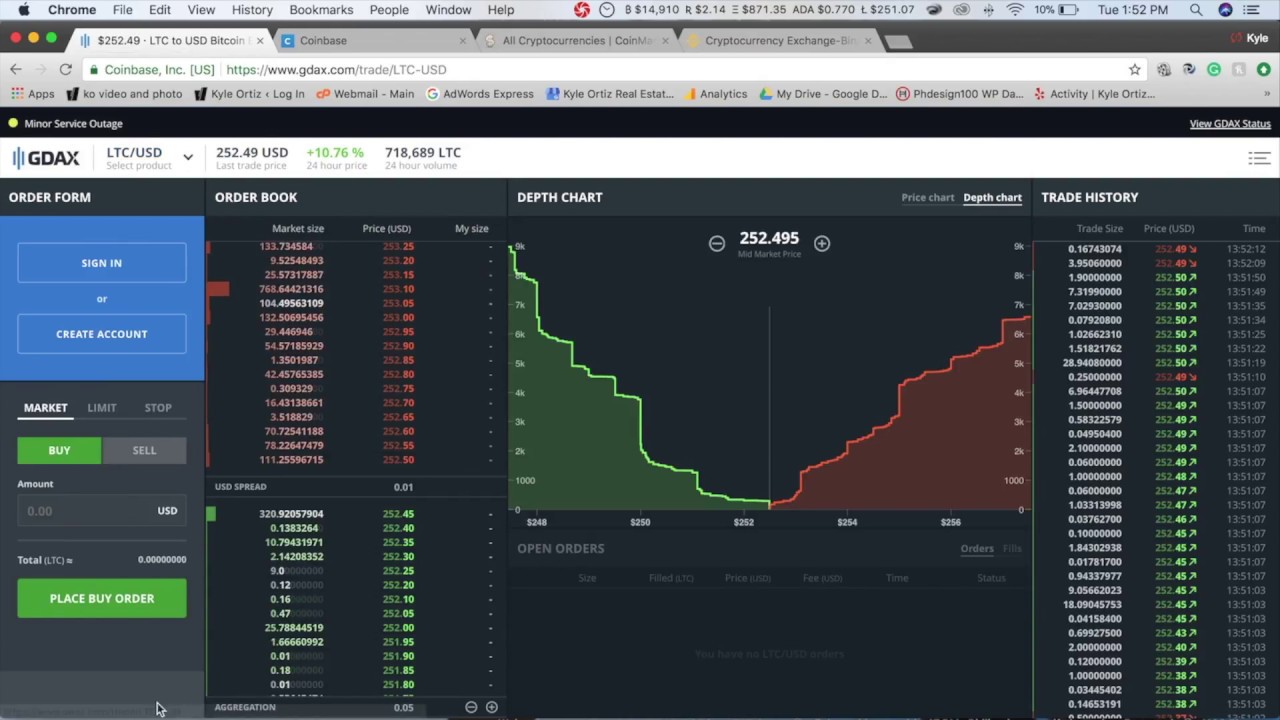Screen dimensions: 1280x720
Task: Click the CREATE ACCOUNT button
Action: 102,334
